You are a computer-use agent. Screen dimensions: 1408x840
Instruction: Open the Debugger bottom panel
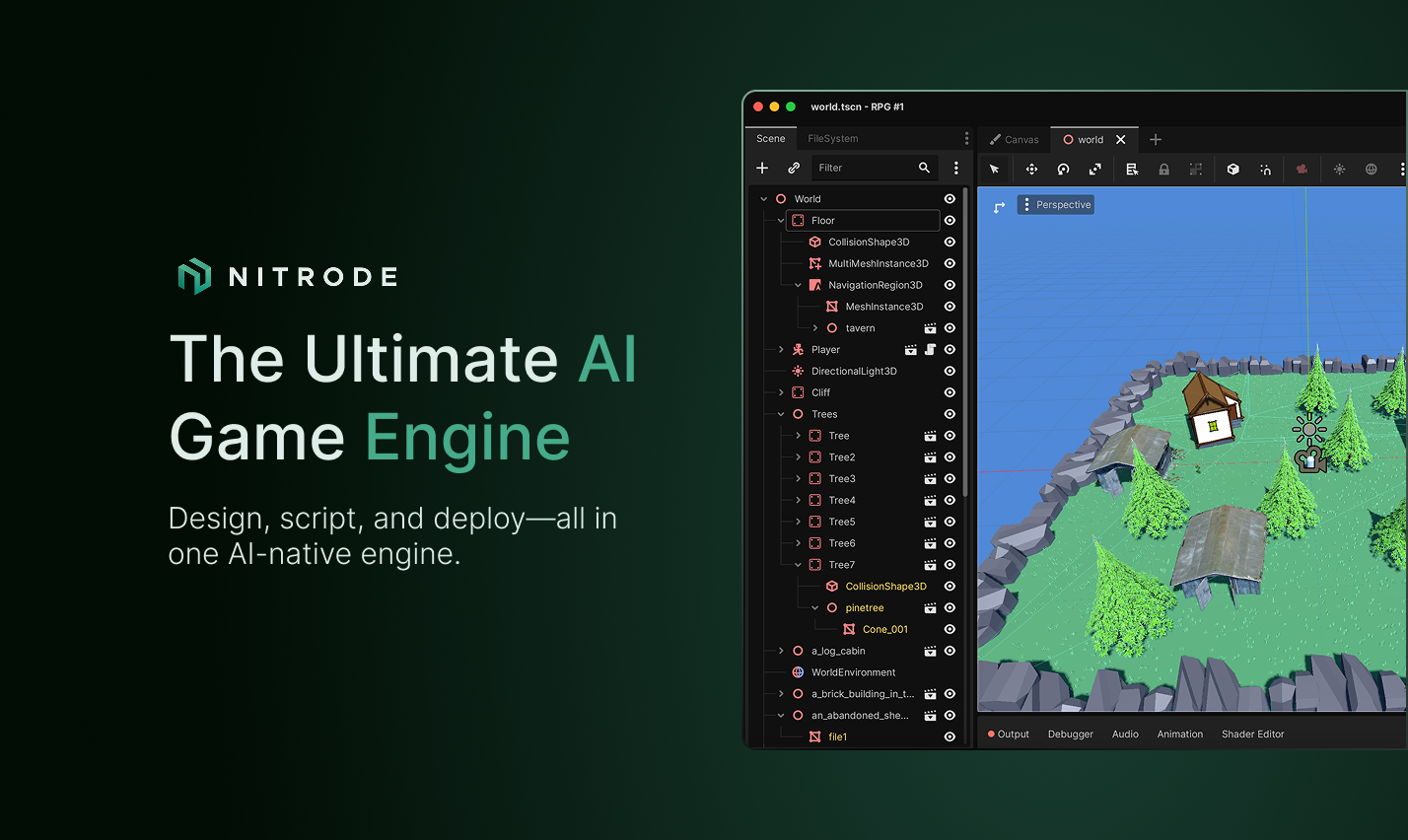point(1070,735)
